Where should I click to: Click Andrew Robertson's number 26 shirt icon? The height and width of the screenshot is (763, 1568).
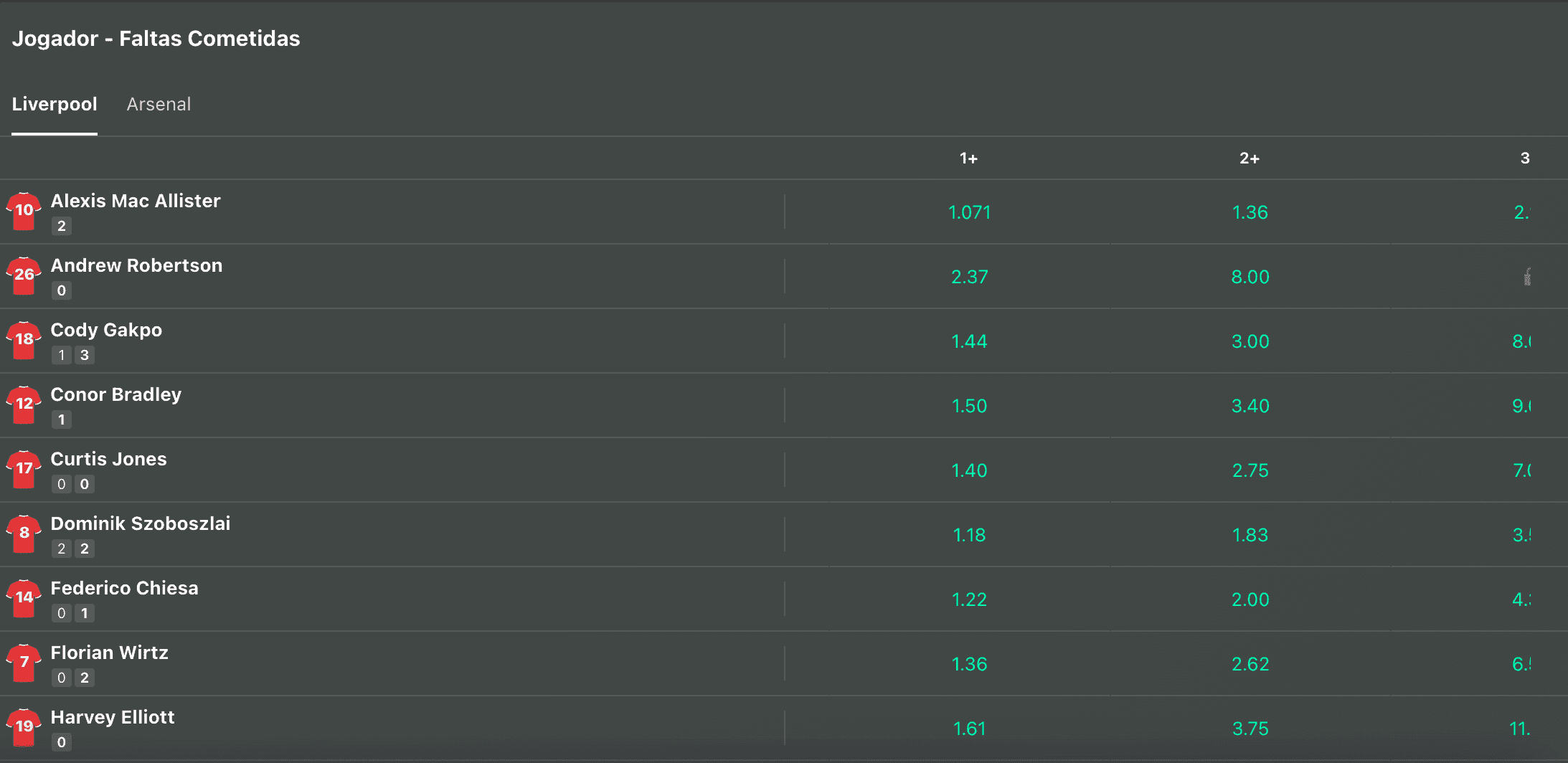(x=24, y=276)
